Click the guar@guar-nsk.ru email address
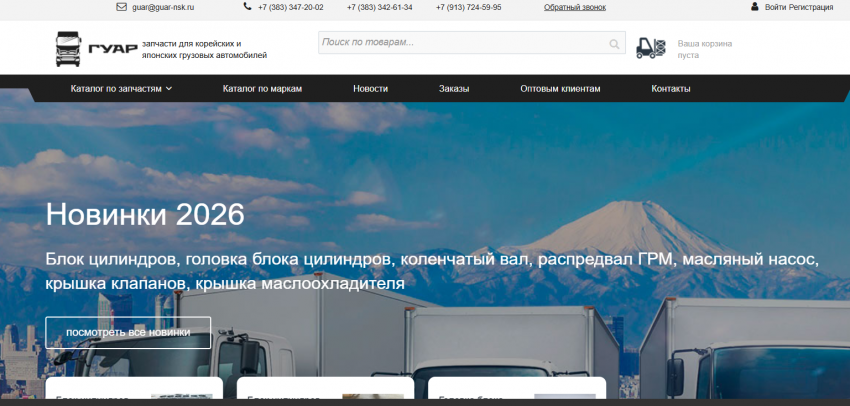This screenshot has height=406, width=850. coord(163,7)
